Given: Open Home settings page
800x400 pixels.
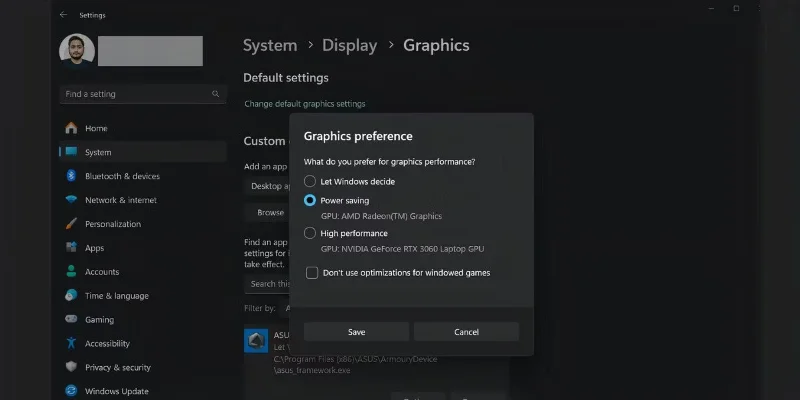Looking at the screenshot, I should click(x=96, y=129).
